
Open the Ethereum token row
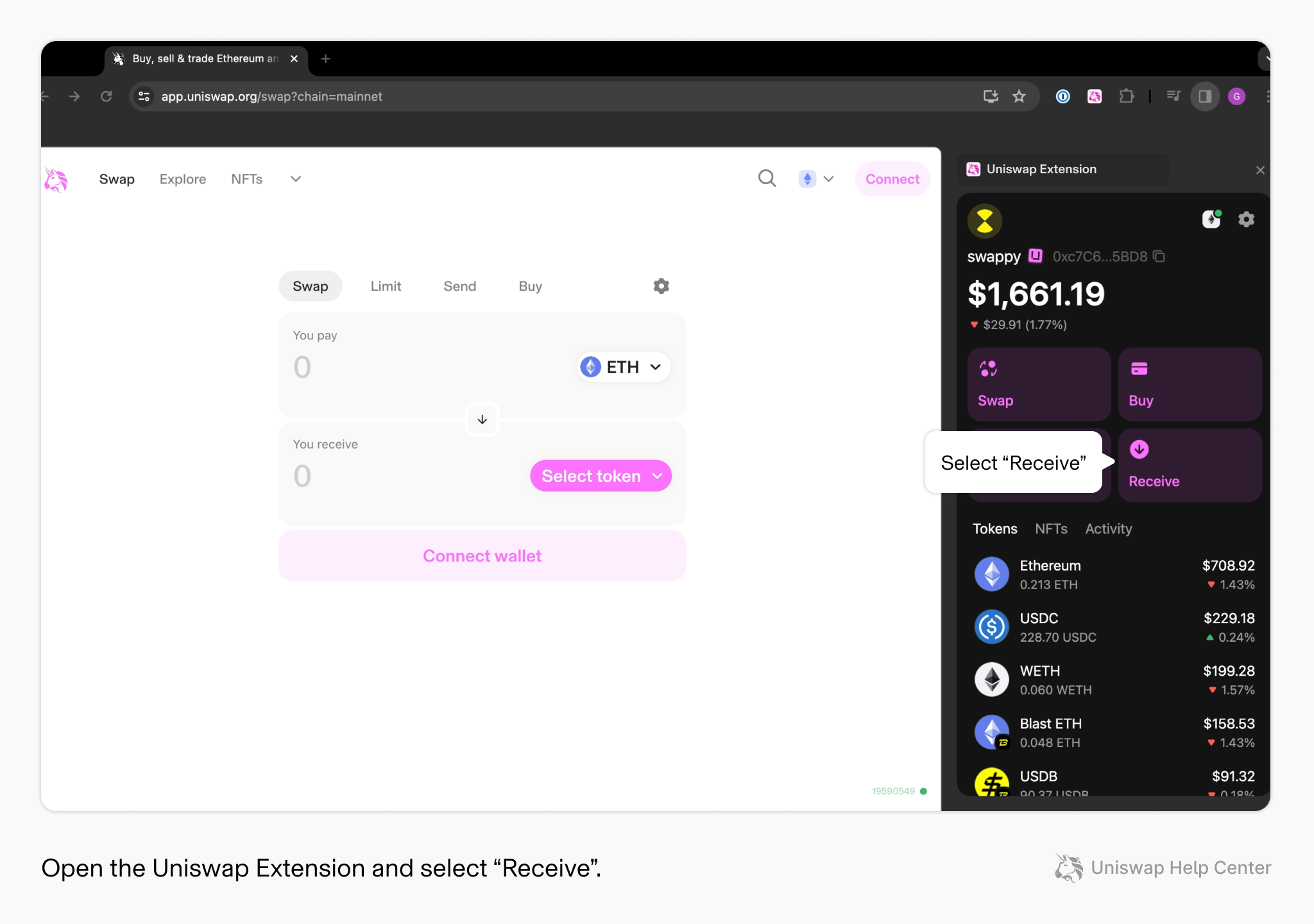coord(1114,574)
